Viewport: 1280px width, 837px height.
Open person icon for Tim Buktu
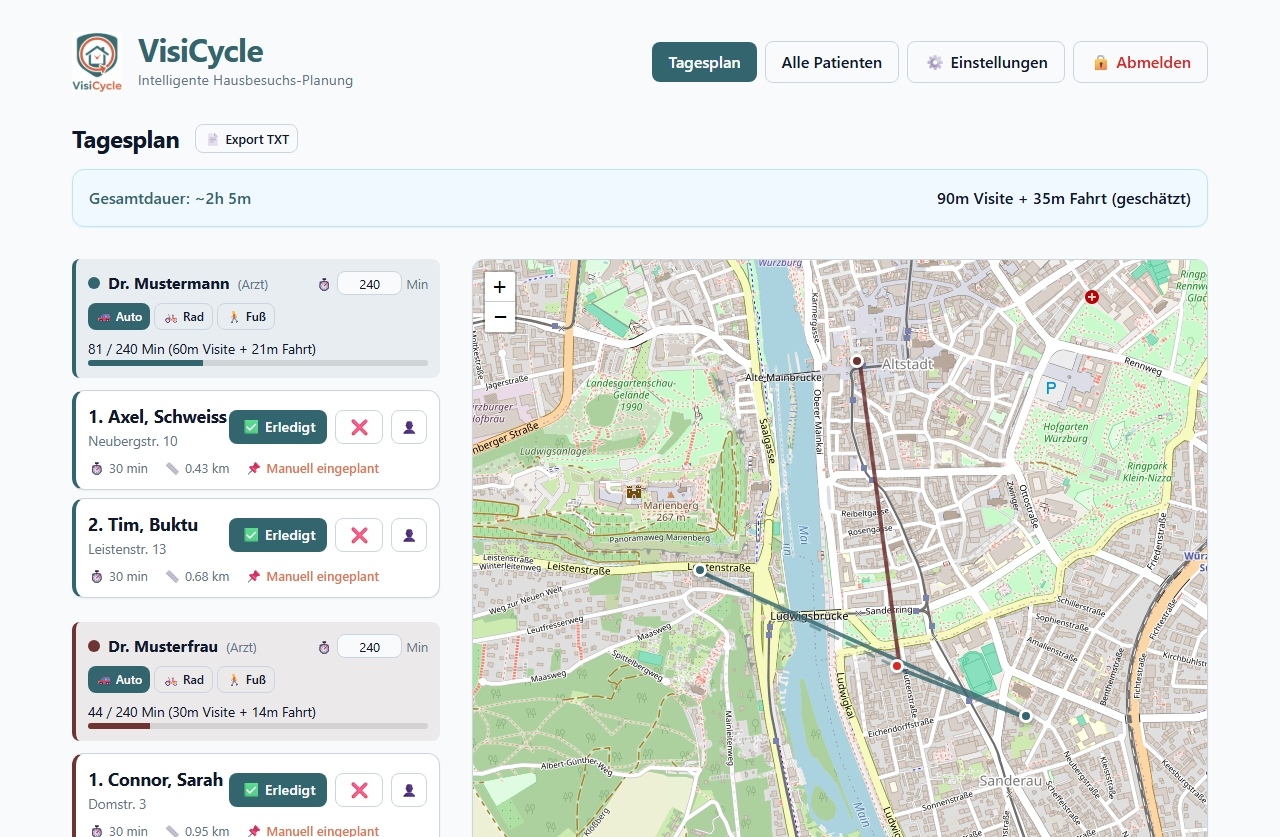[x=408, y=535]
